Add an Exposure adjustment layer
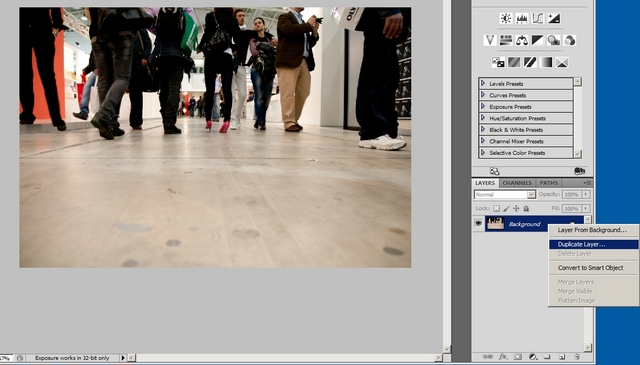Screen dimensions: 640x365 [554, 18]
